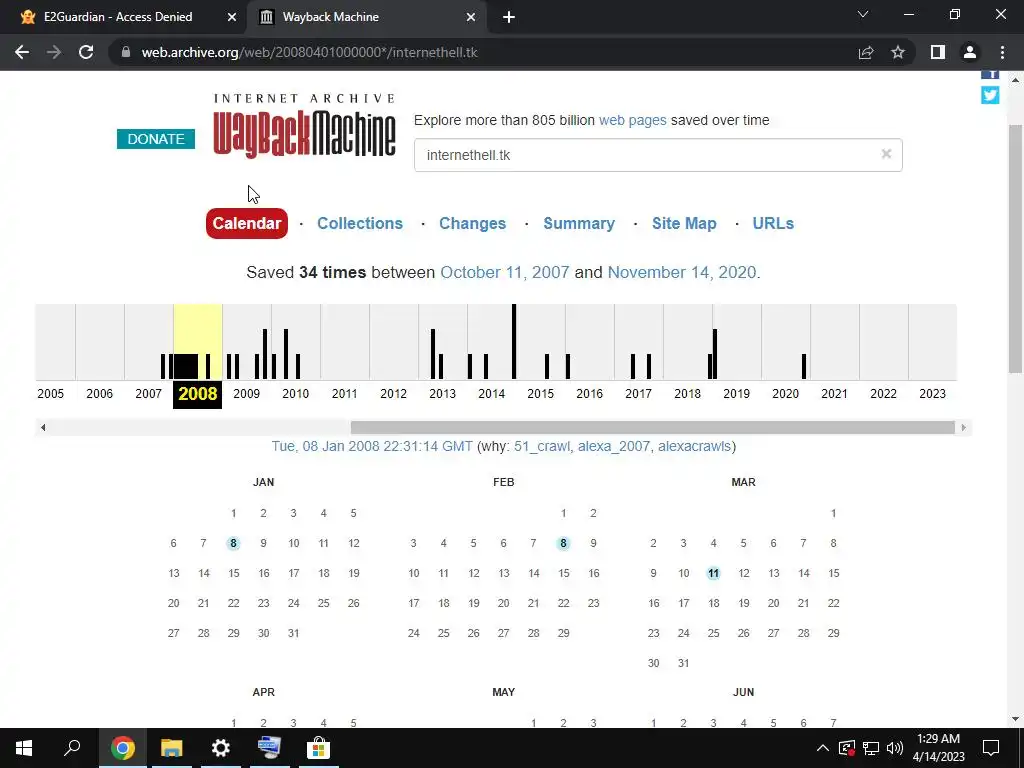Reload the current page
This screenshot has width=1024, height=768.
coord(86,52)
